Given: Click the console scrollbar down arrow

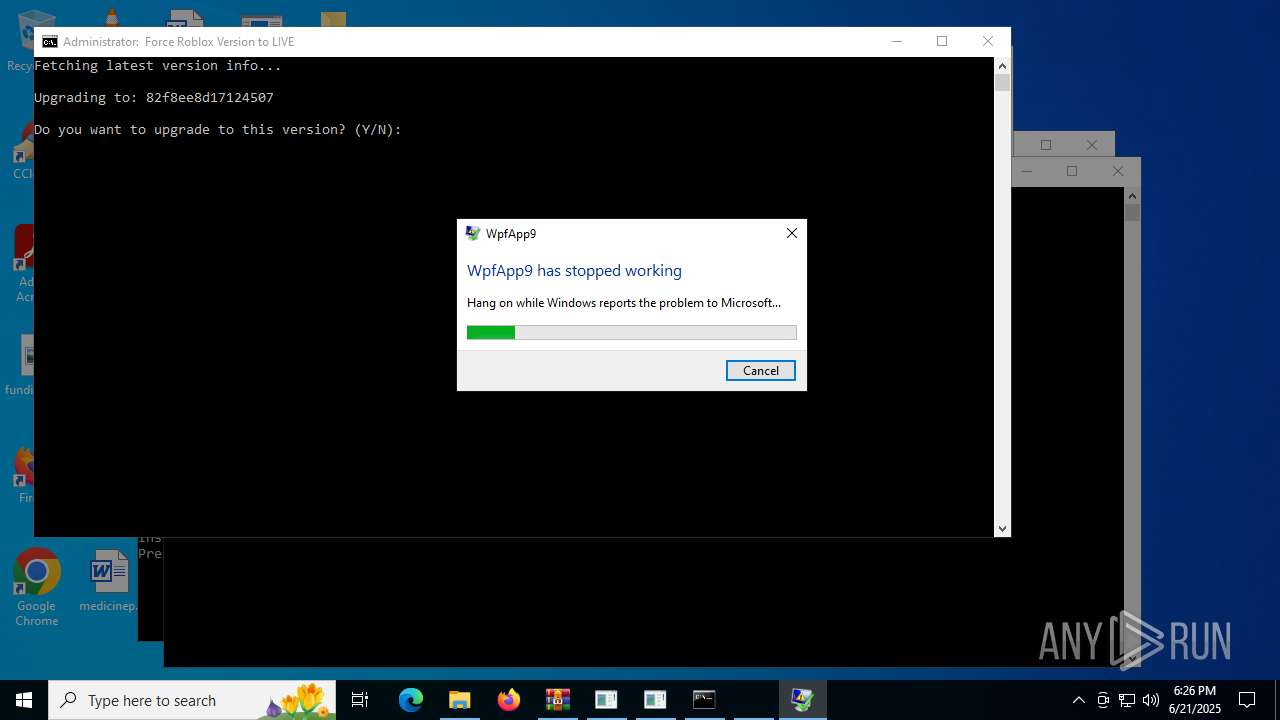Looking at the screenshot, I should (x=1002, y=528).
